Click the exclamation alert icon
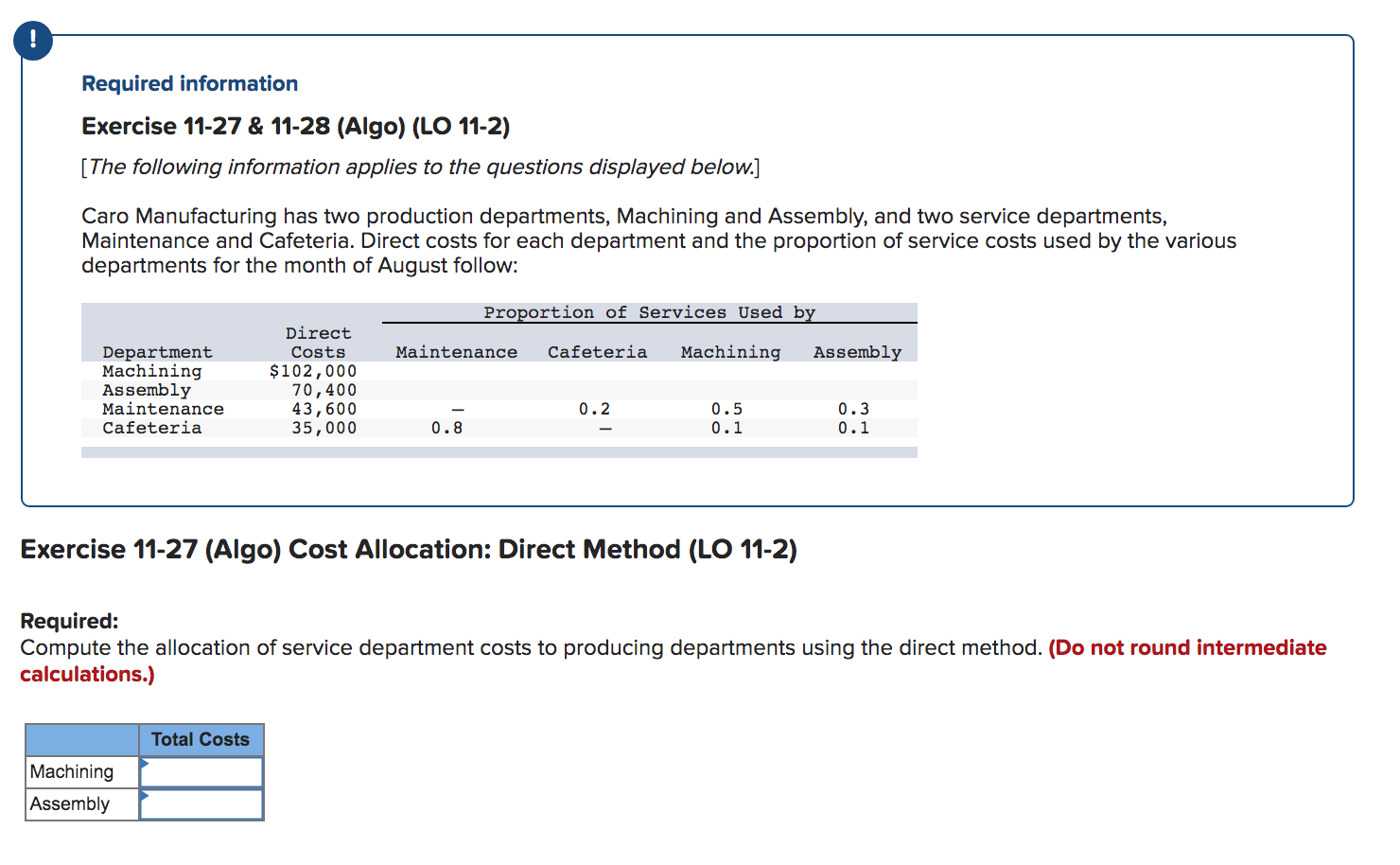Screen dimensions: 1400x865 click(33, 41)
